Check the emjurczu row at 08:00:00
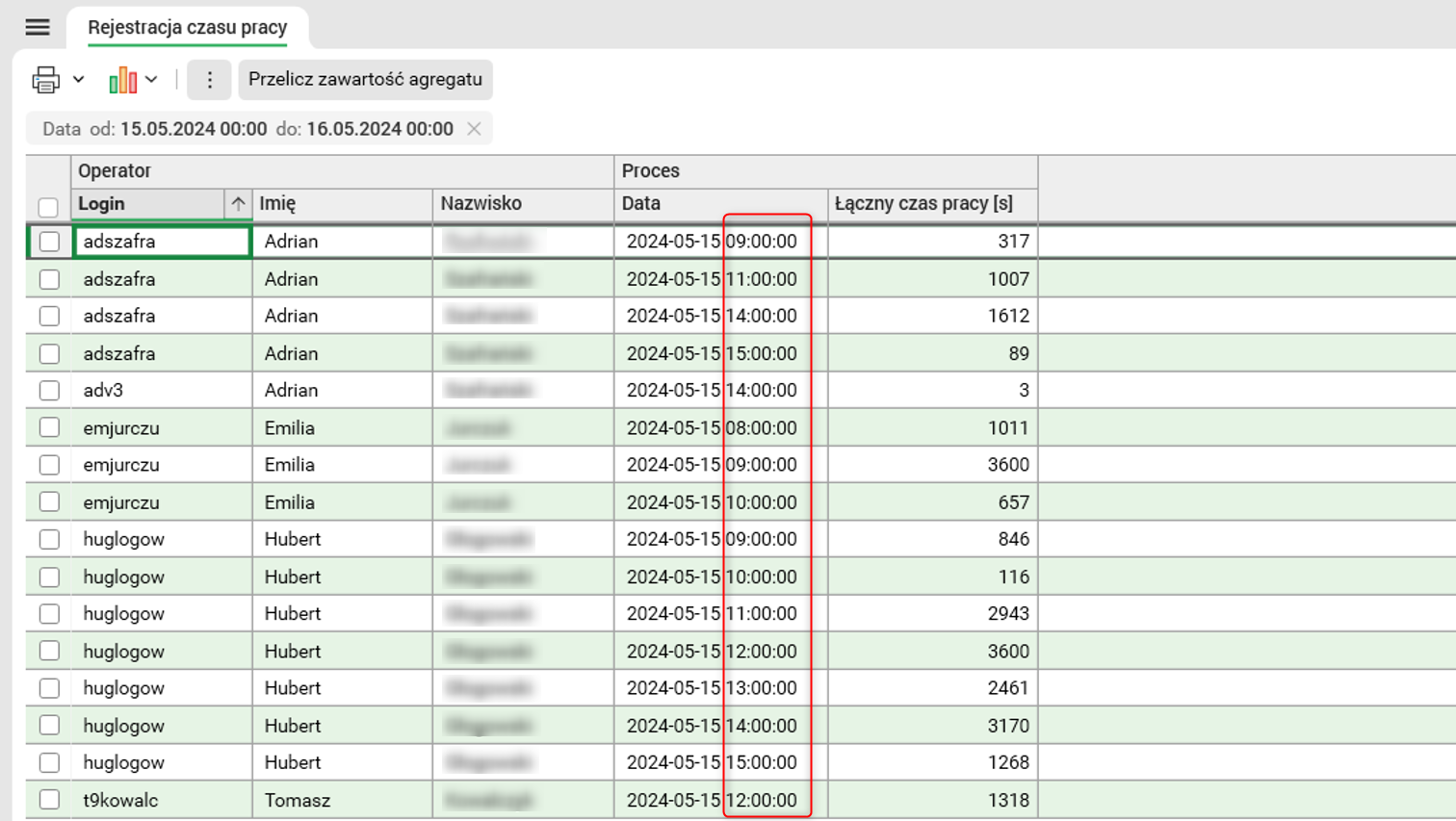The height and width of the screenshot is (821, 1456). click(49, 427)
